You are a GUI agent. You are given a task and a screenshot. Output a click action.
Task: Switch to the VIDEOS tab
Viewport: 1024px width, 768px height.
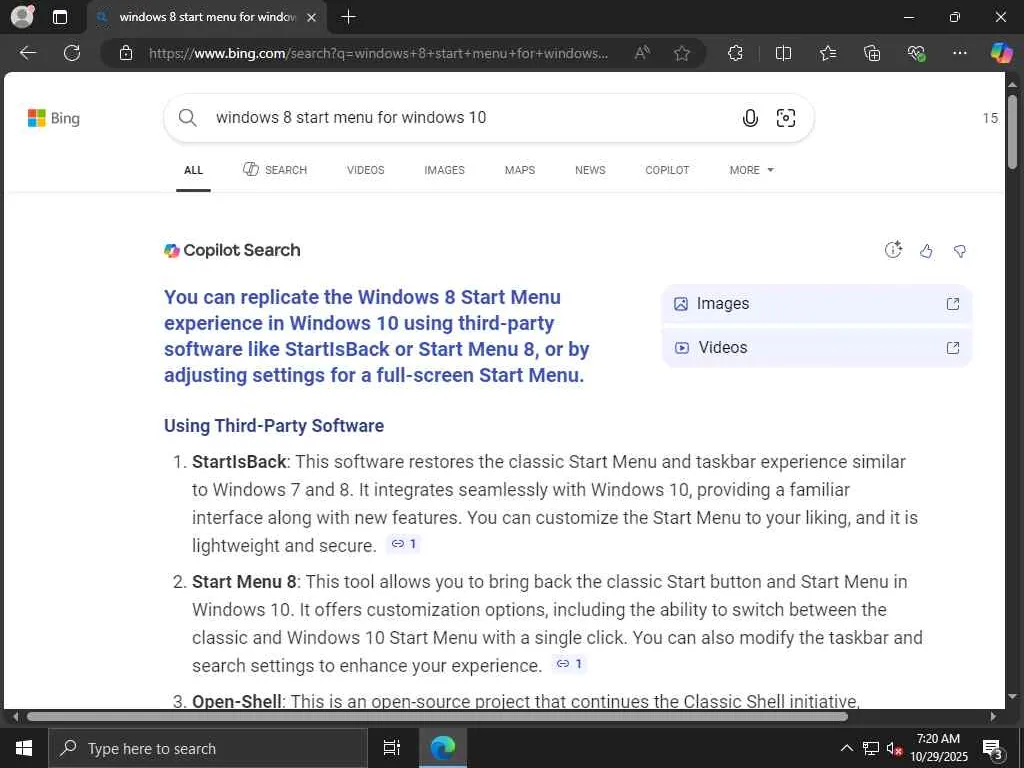[366, 170]
